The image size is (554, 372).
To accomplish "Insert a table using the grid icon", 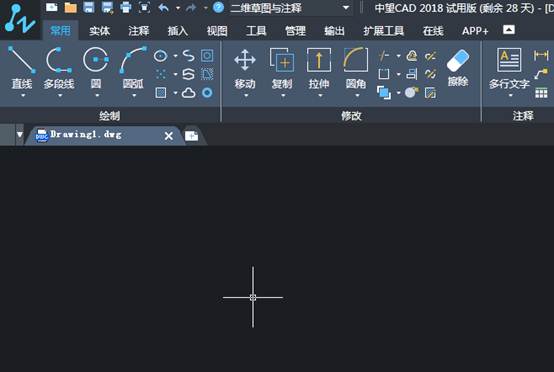I will 541,93.
